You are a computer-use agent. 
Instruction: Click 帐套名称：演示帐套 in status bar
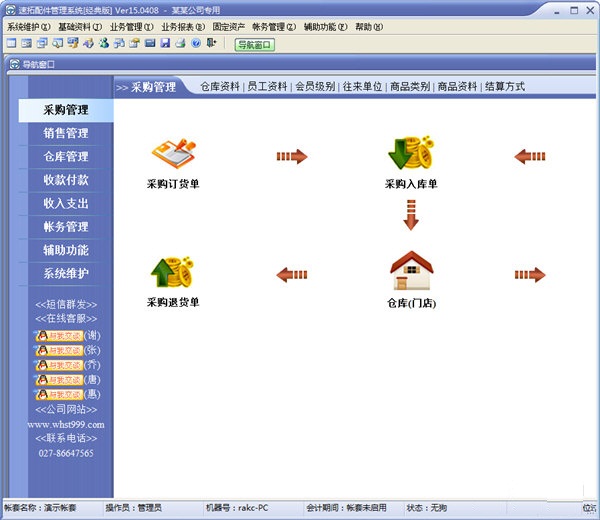[x=40, y=508]
